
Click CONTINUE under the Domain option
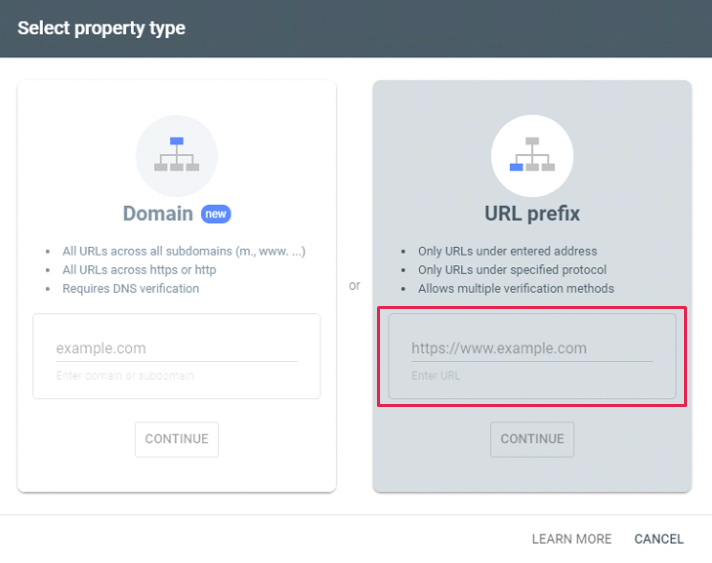tap(177, 439)
